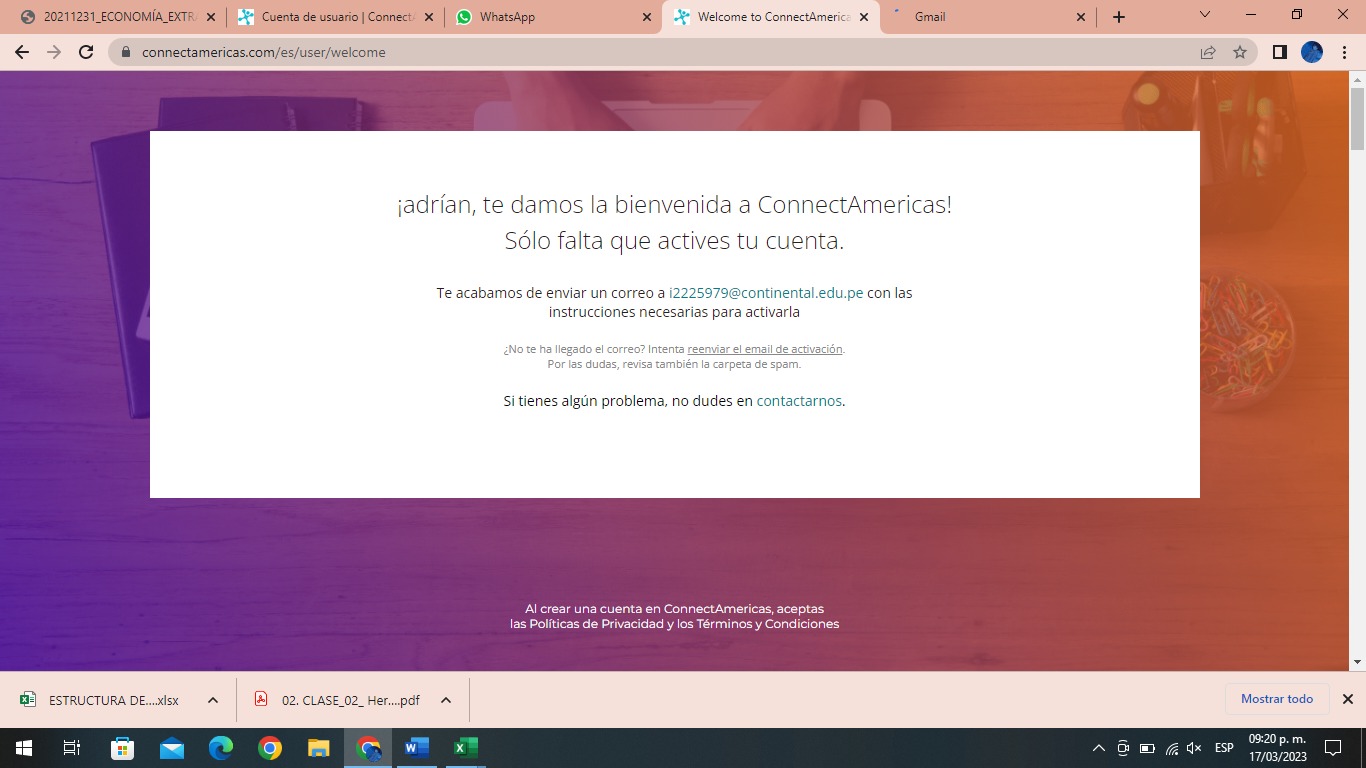
Task: Open the Windows Start menu
Action: tap(23, 748)
